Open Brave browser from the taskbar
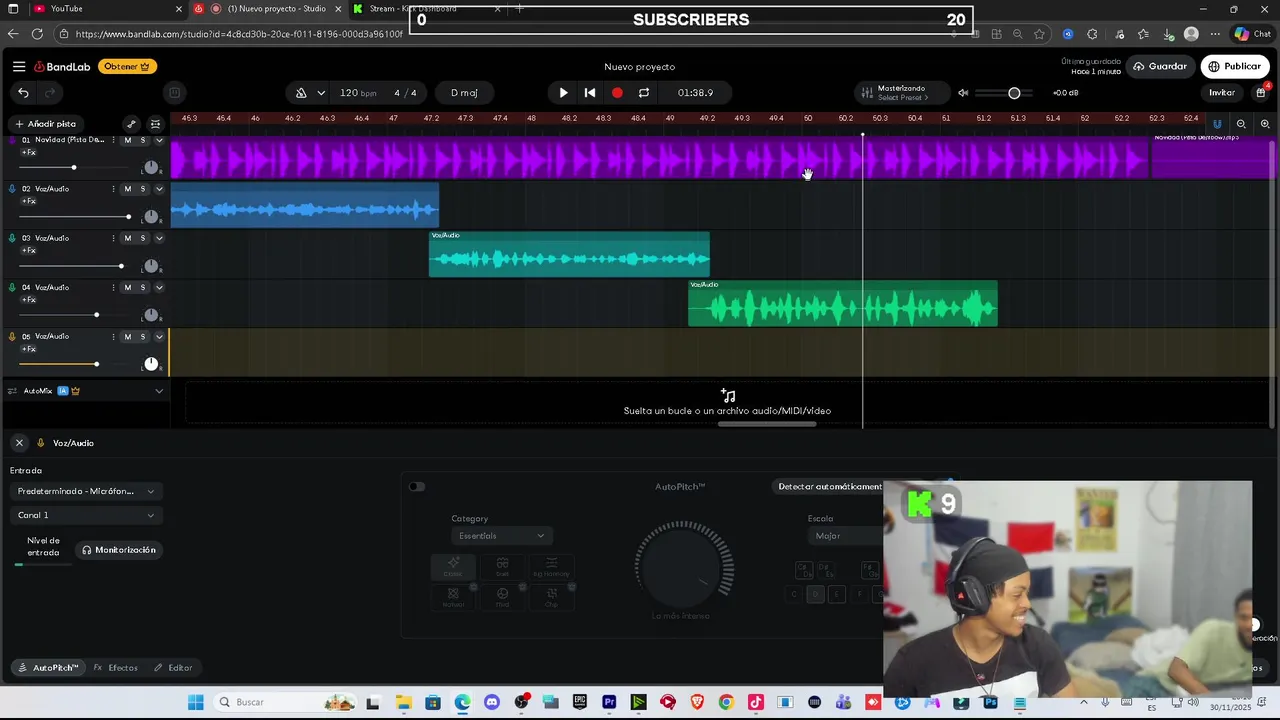The height and width of the screenshot is (720, 1280). pyautogui.click(x=697, y=702)
